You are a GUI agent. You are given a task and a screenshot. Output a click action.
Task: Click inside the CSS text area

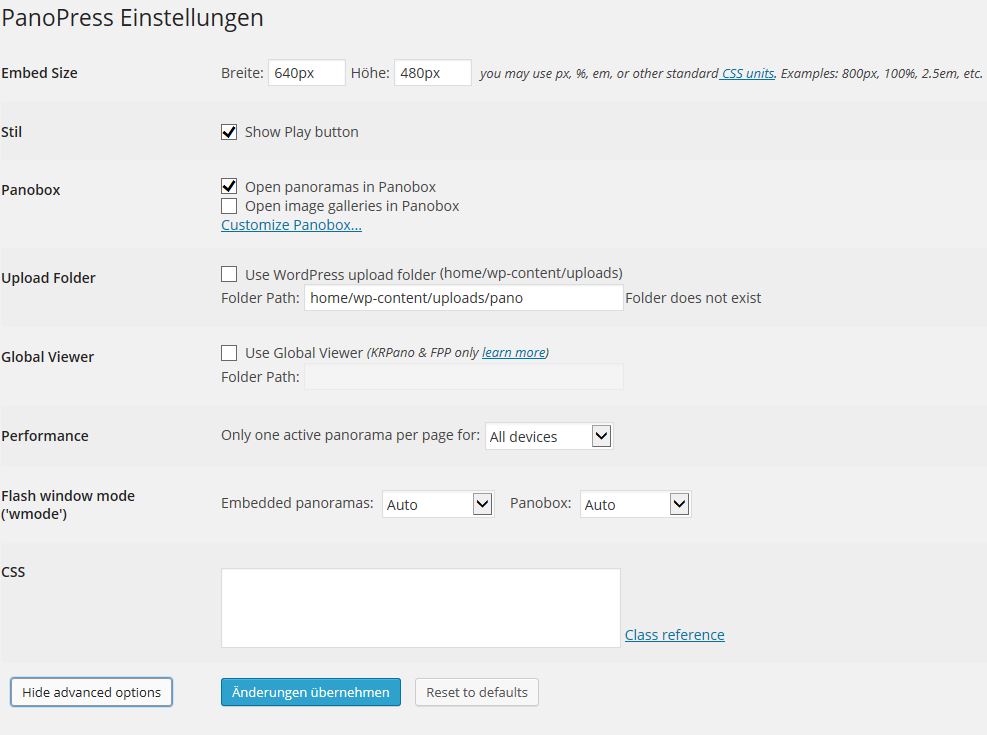(420, 608)
